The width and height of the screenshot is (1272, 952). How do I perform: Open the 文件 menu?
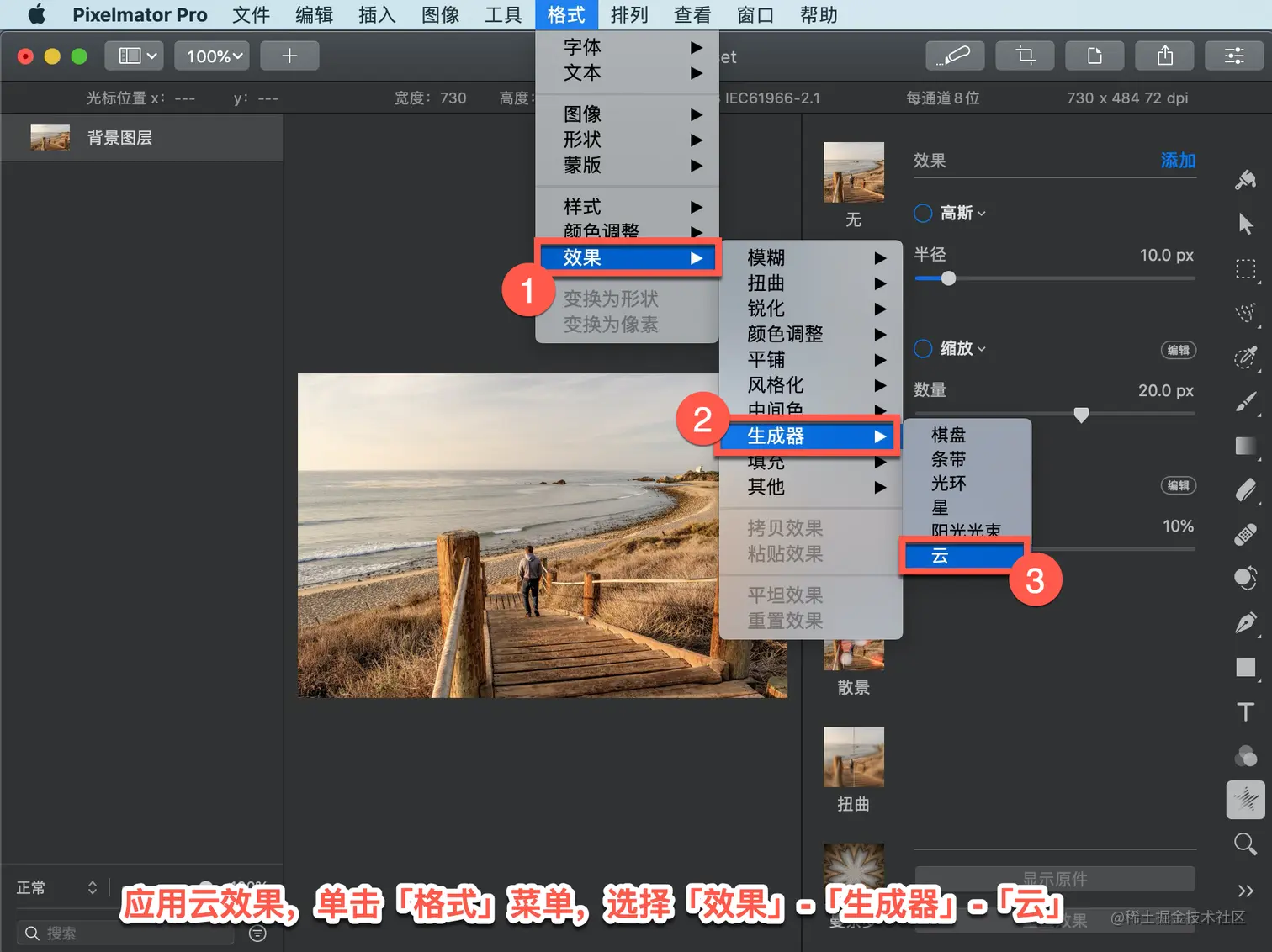251,14
